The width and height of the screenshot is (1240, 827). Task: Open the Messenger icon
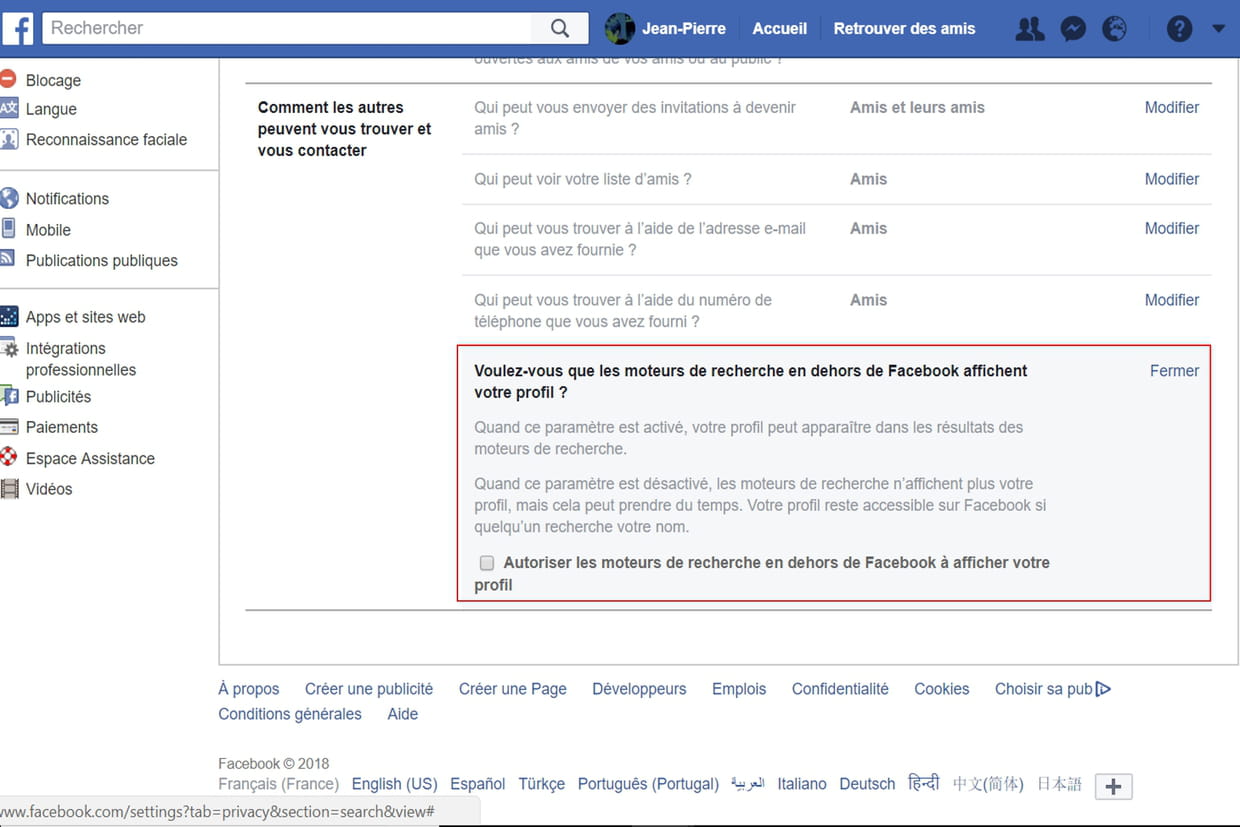click(x=1073, y=29)
